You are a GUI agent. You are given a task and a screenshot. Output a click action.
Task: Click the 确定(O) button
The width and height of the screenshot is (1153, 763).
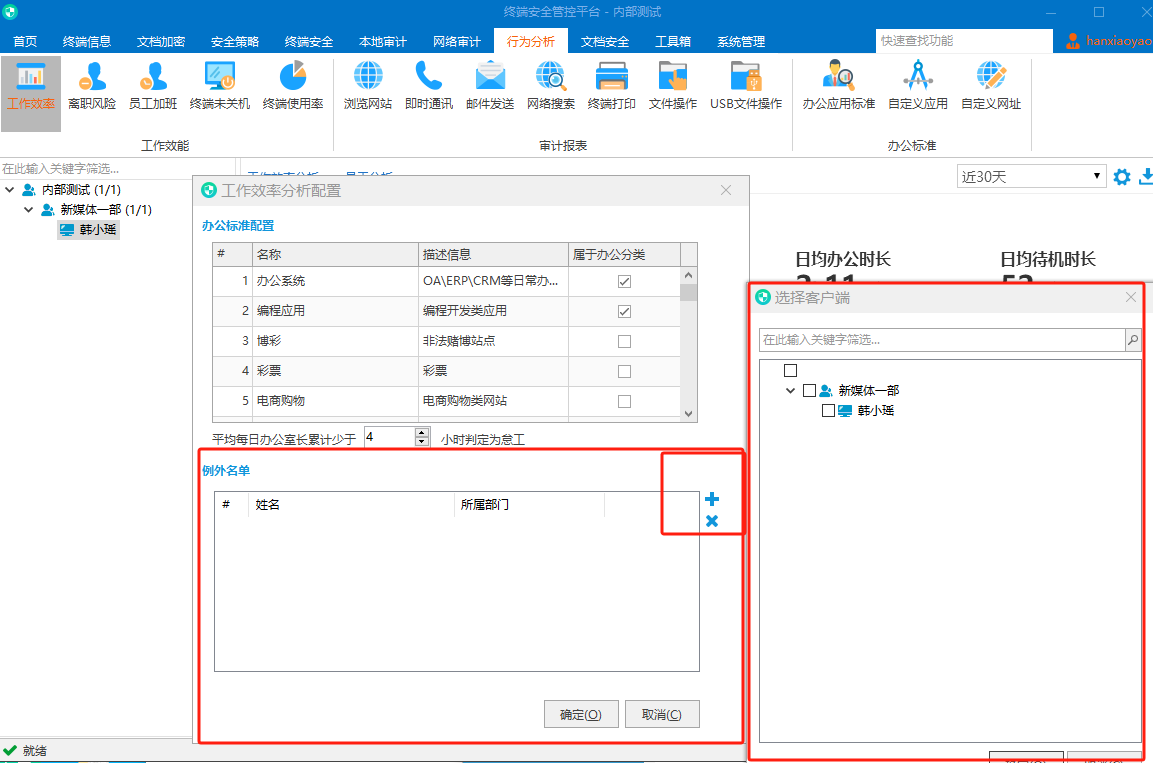coord(581,714)
